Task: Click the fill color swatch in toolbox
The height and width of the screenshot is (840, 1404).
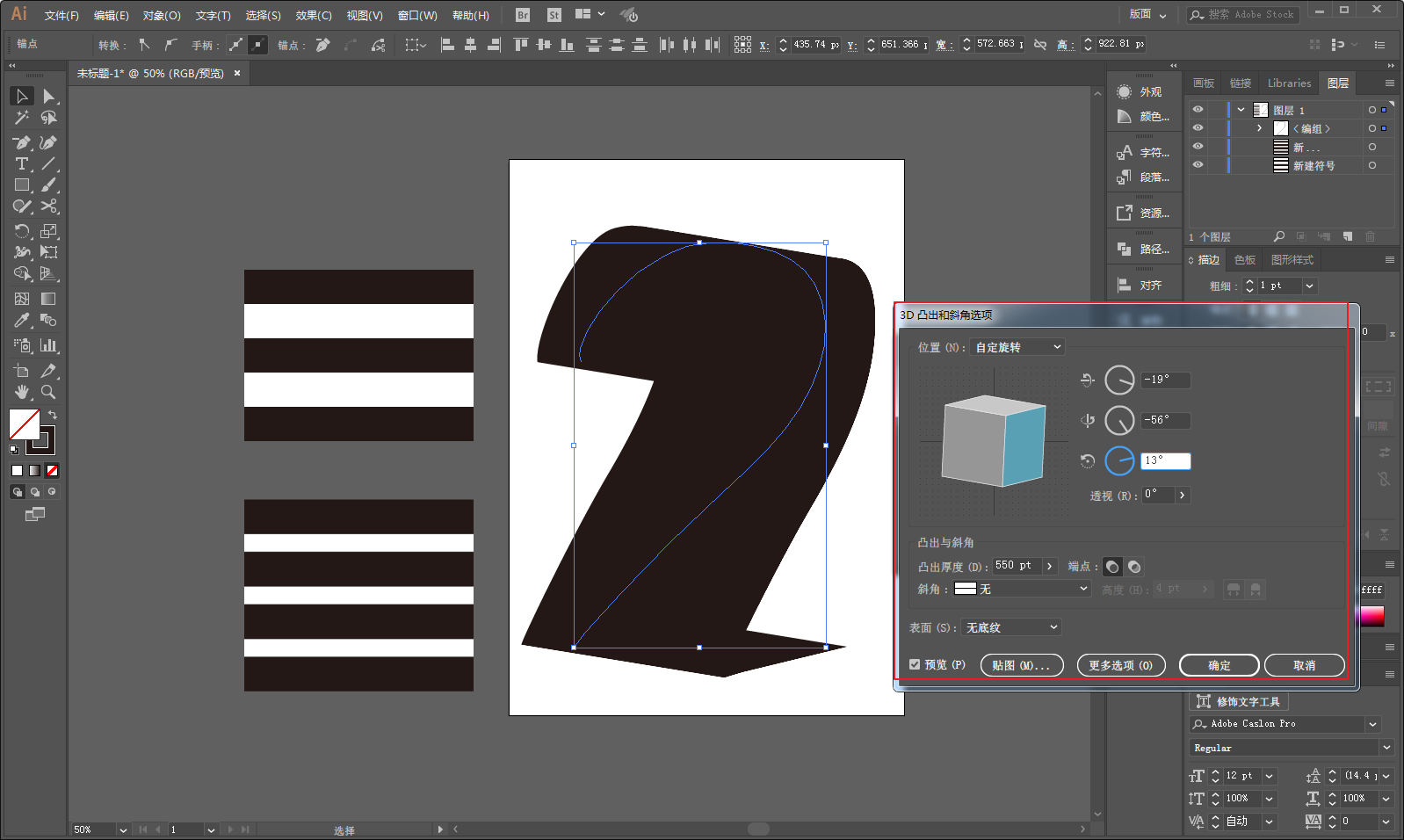Action: tap(25, 424)
